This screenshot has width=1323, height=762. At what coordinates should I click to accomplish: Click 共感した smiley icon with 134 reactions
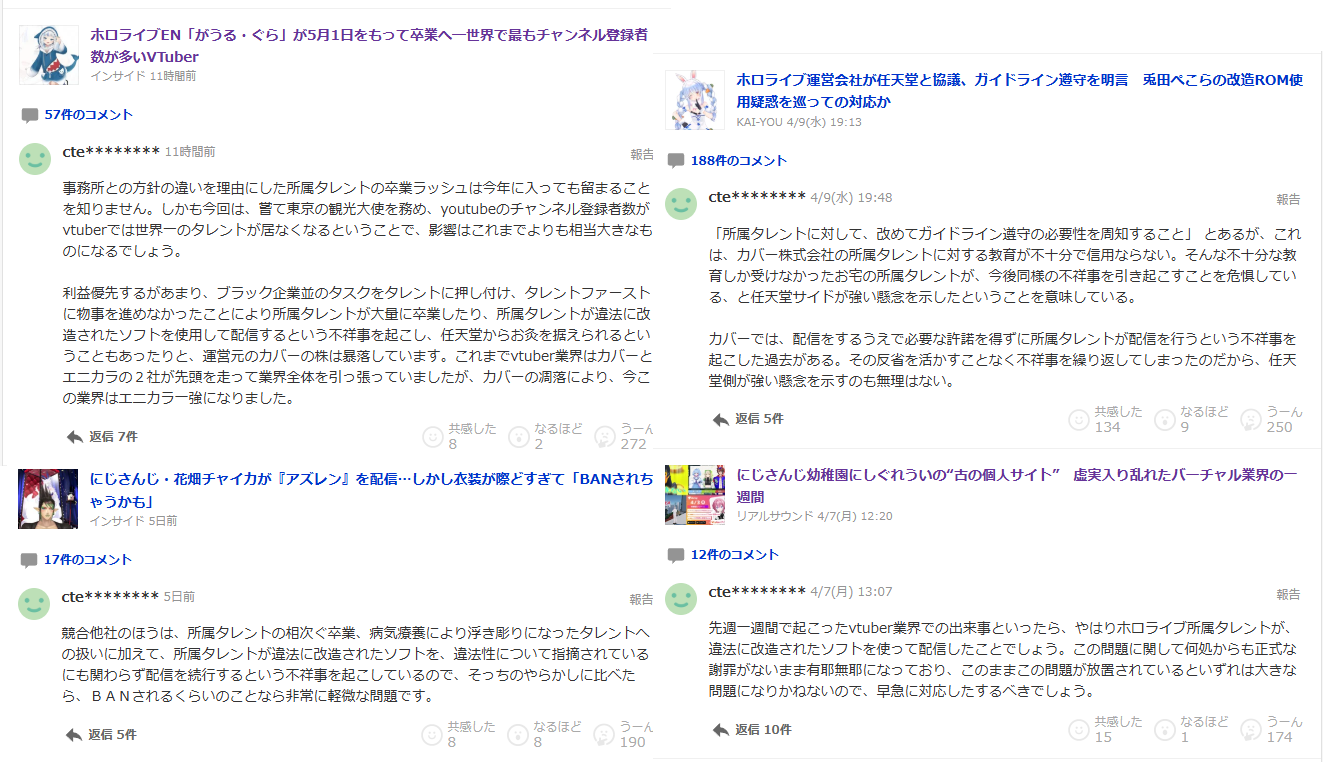click(x=1079, y=420)
